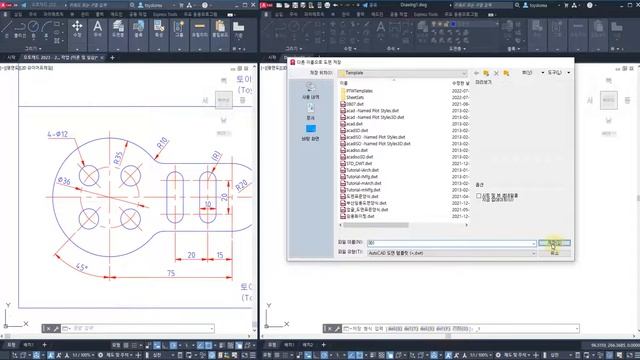Viewport: 640px width, 360px height.
Task: Click the Cancel (취소) button in dialog
Action: coord(554,253)
